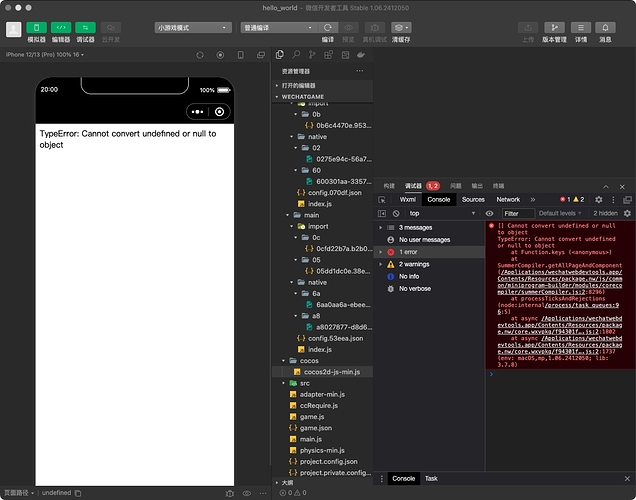Image resolution: width=636 pixels, height=500 pixels.
Task: Expand the src folder
Action: pyautogui.click(x=323, y=383)
